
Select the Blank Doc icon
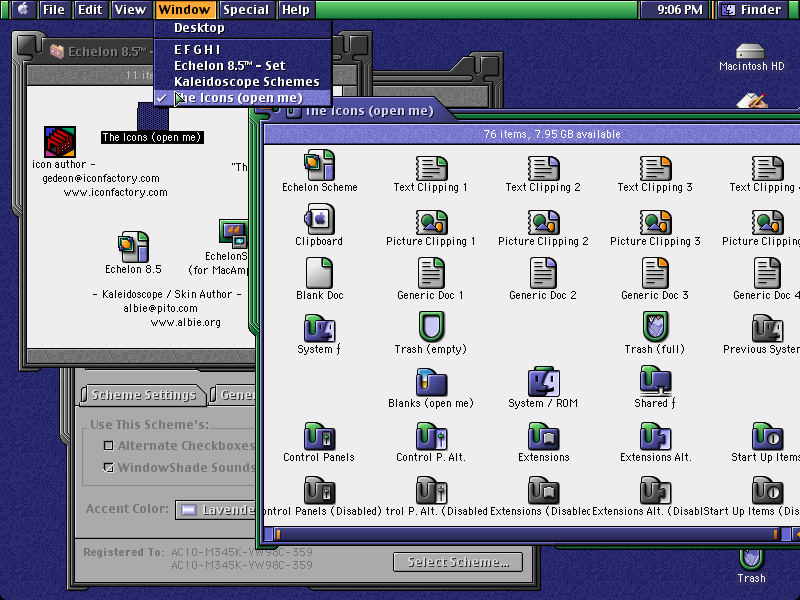(319, 273)
